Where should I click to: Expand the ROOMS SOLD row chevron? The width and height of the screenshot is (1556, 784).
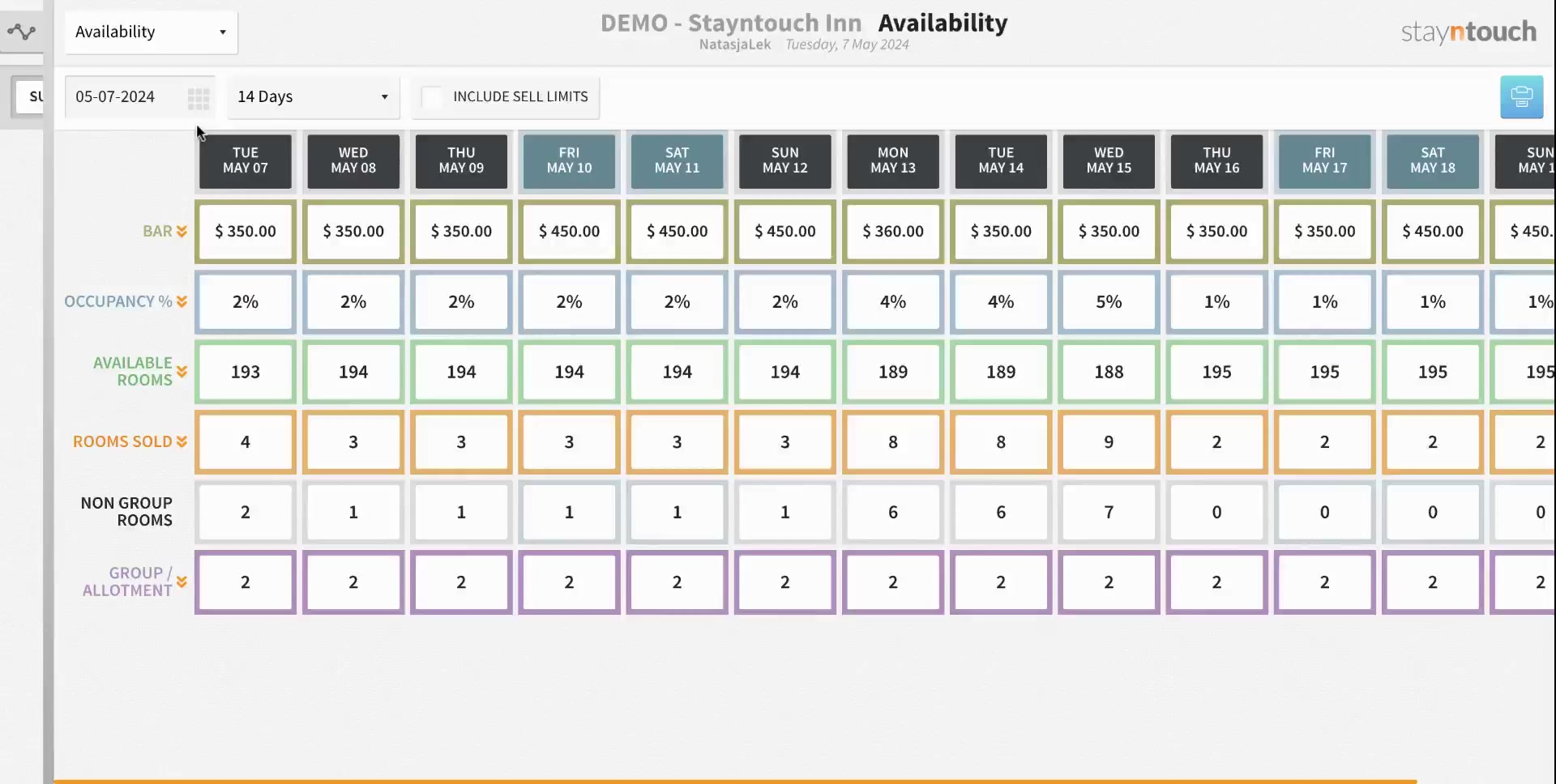(x=182, y=441)
